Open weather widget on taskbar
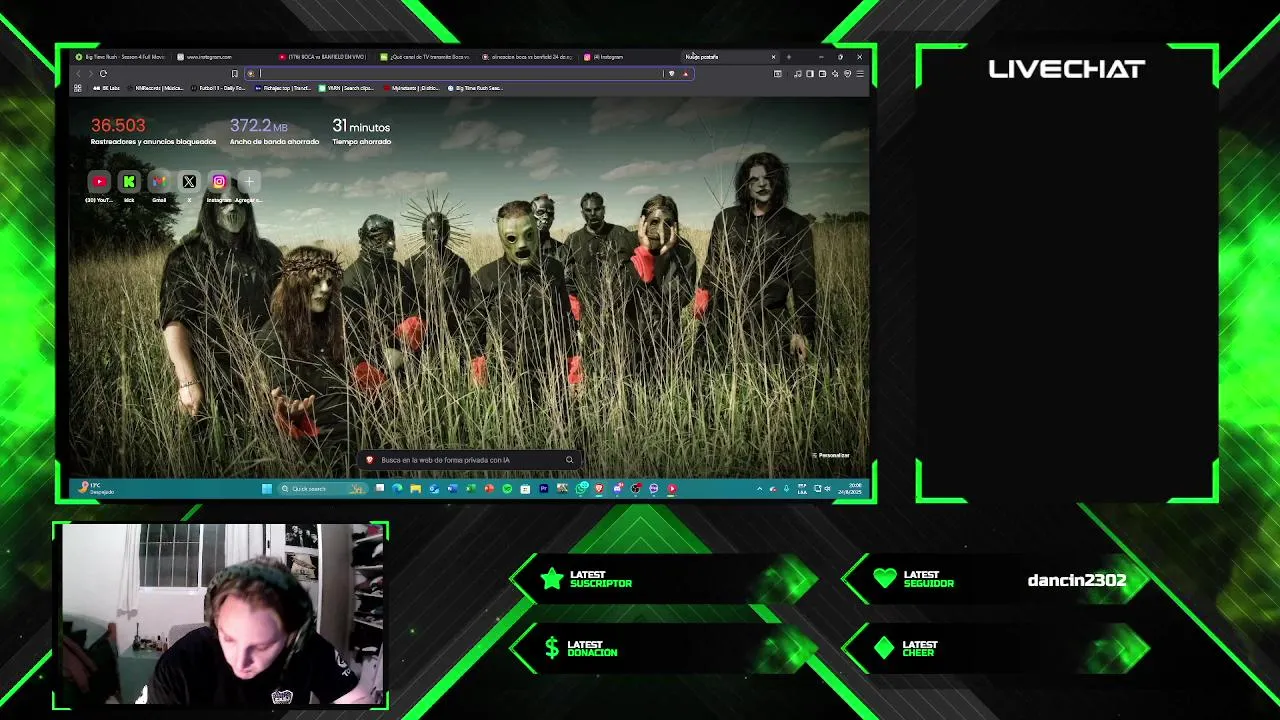The image size is (1280, 720). tap(97, 489)
